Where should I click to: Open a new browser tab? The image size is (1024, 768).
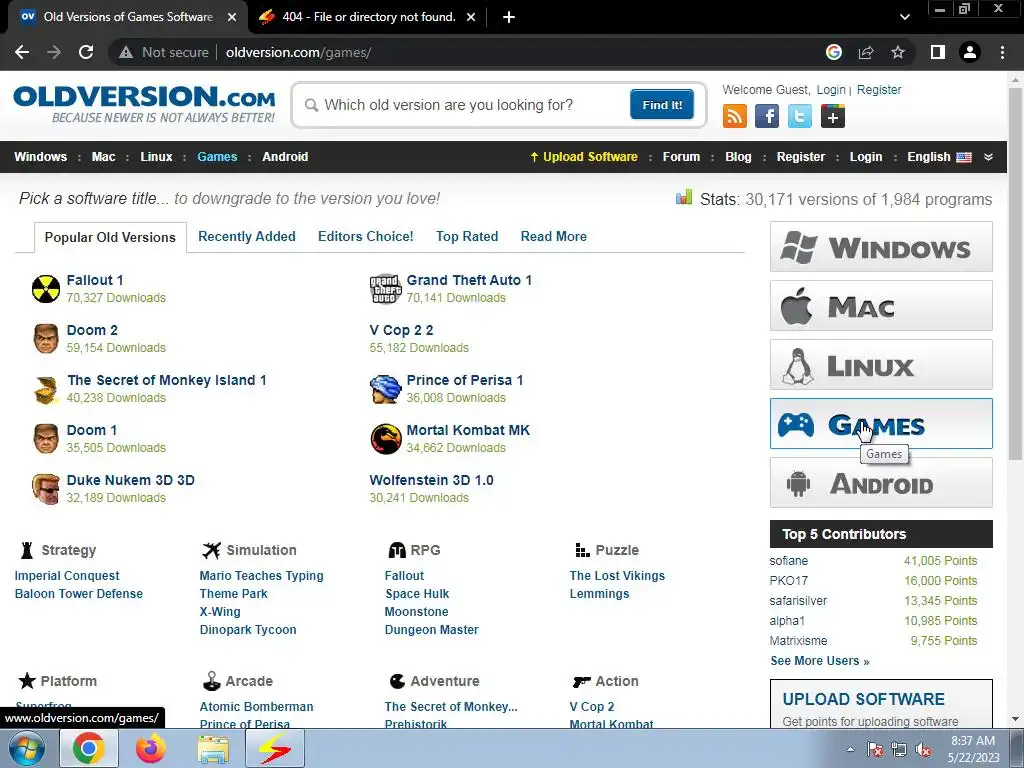point(509,17)
